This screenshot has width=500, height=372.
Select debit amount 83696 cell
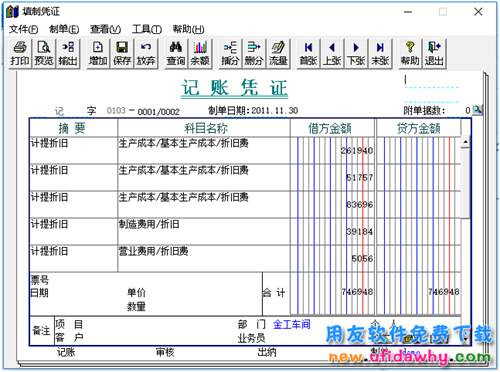click(x=333, y=204)
